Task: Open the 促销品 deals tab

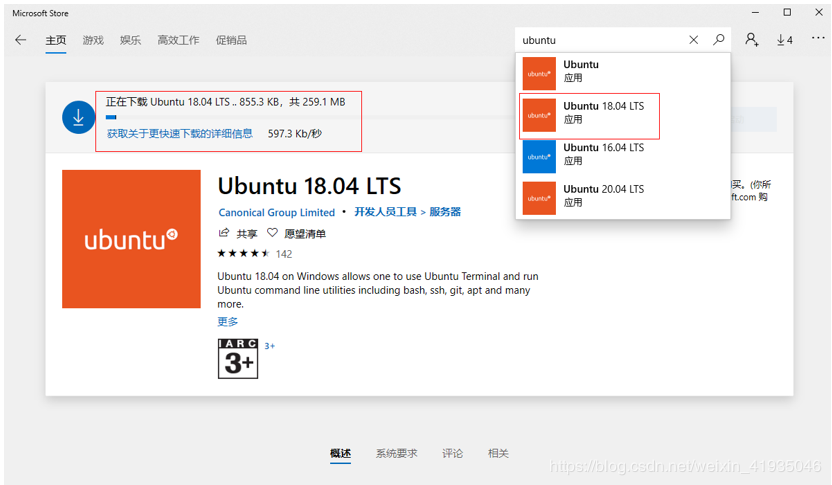Action: [231, 40]
